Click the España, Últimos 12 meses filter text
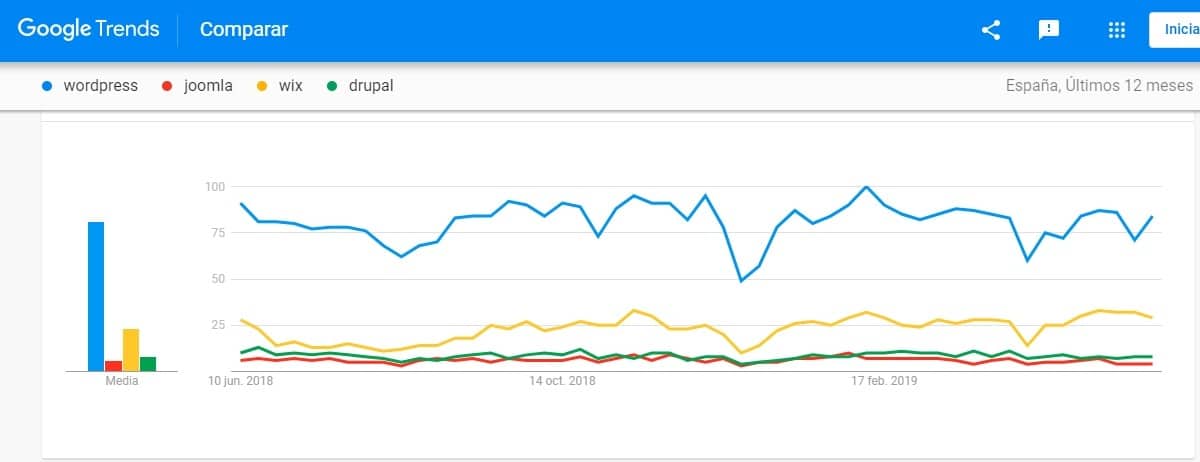Viewport: 1200px width, 462px height. [x=1099, y=86]
